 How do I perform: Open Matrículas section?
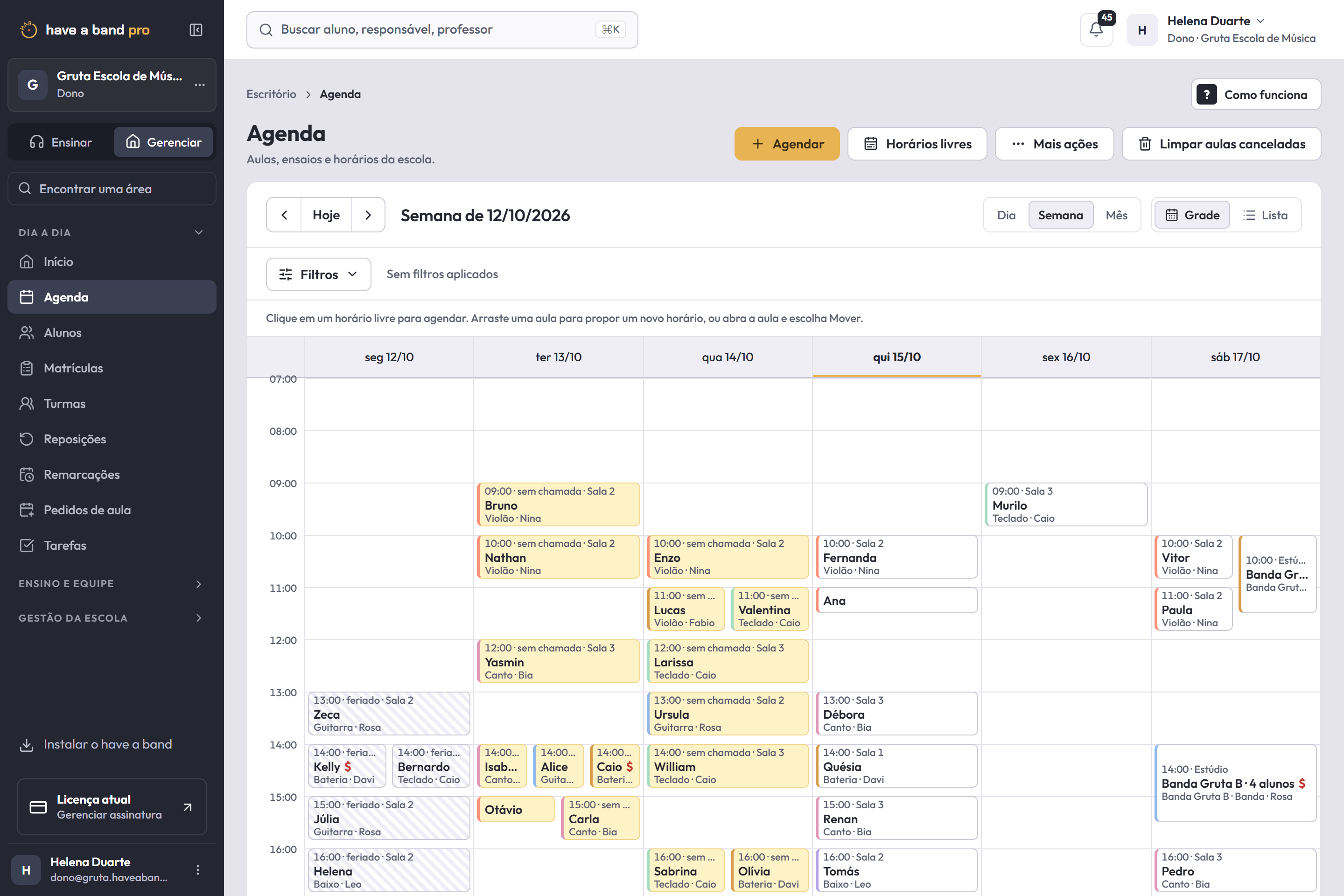pyautogui.click(x=112, y=368)
